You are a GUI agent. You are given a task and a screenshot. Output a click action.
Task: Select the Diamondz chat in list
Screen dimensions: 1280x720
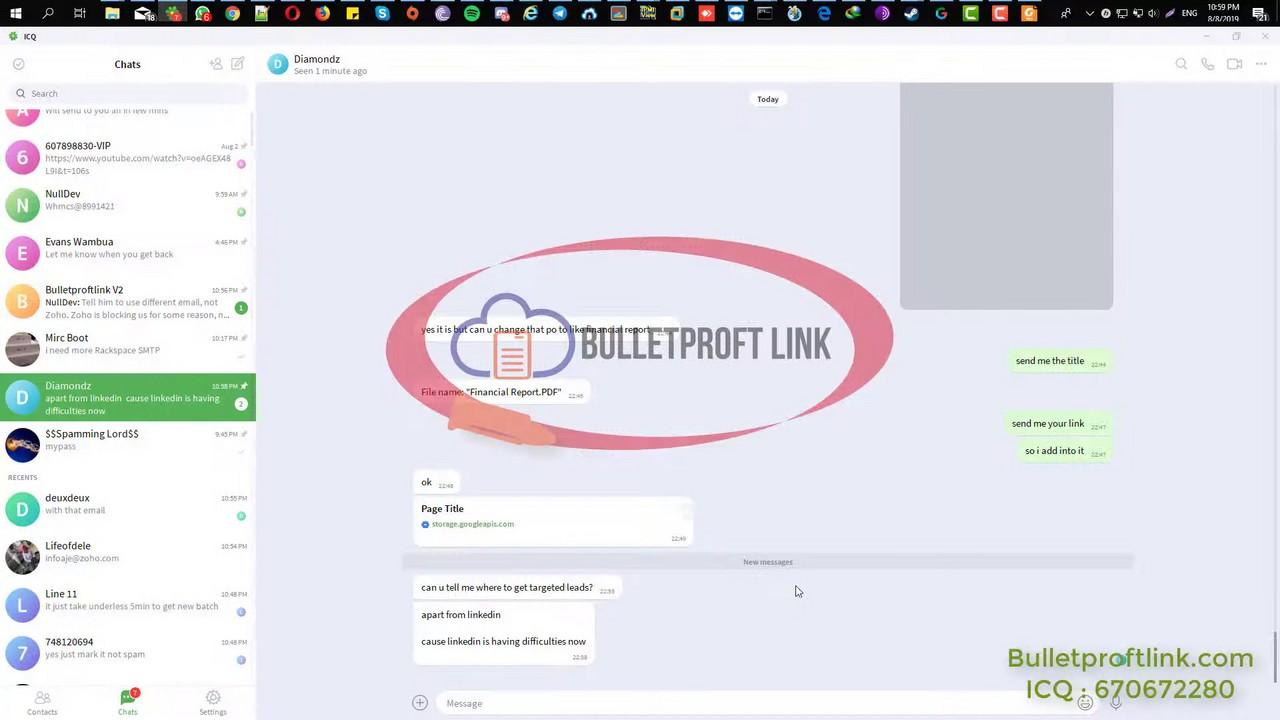point(128,397)
